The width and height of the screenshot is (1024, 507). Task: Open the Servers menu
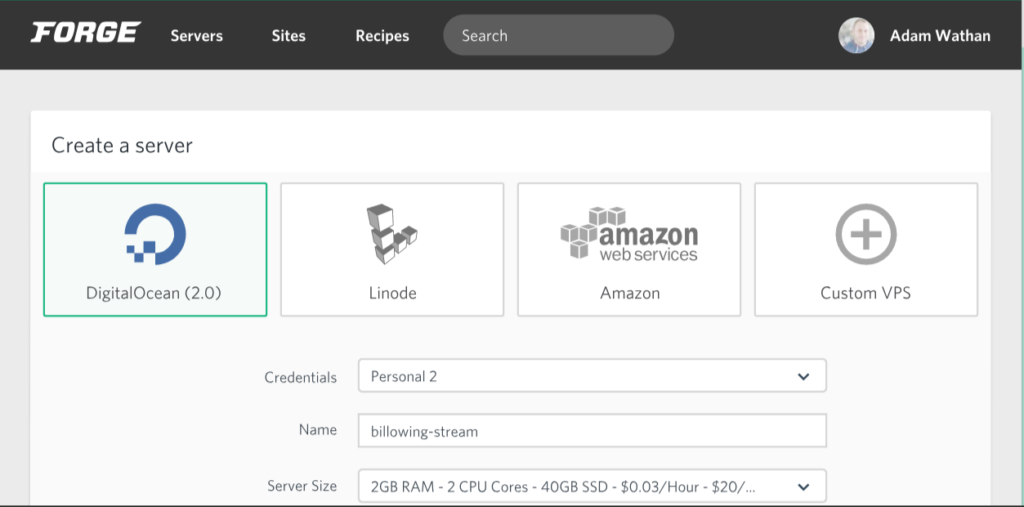[197, 36]
